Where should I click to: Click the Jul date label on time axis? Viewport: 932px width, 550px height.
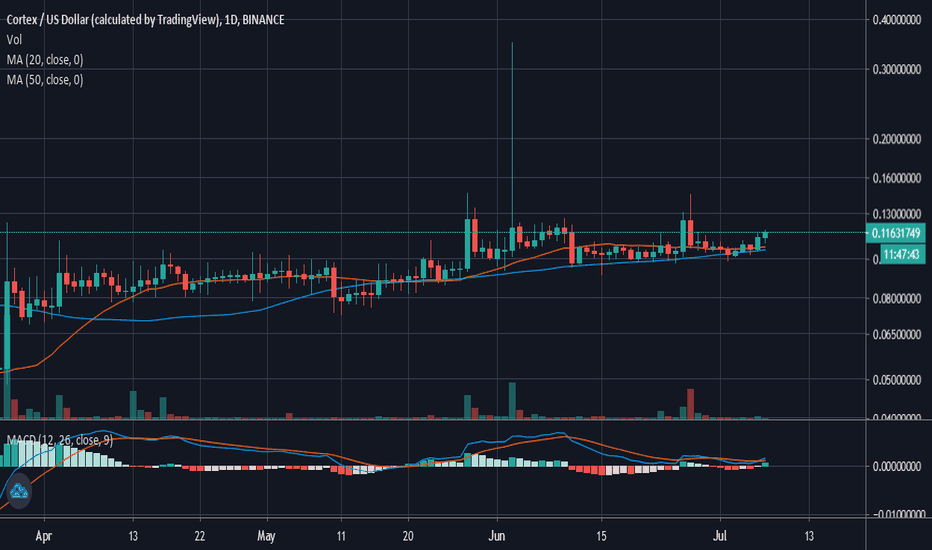tap(720, 536)
